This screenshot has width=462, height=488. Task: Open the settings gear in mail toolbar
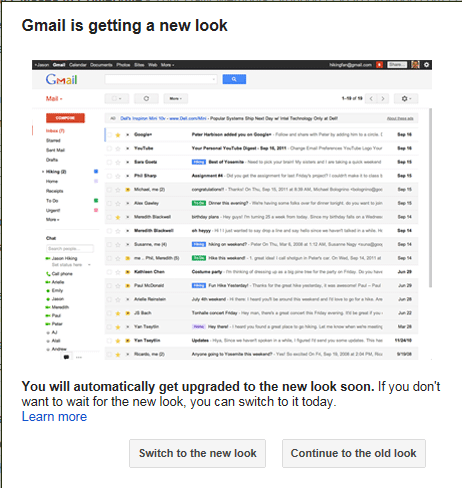(x=406, y=99)
